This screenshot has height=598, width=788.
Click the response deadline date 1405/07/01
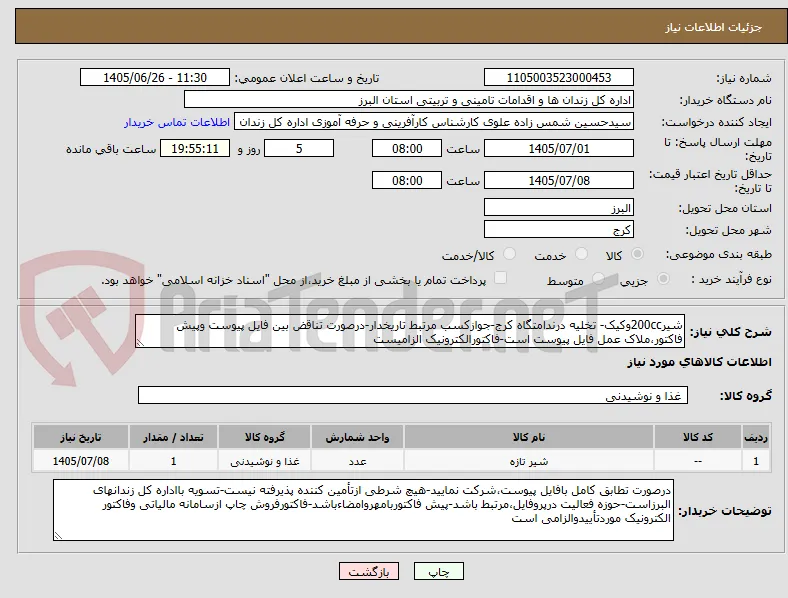(558, 148)
